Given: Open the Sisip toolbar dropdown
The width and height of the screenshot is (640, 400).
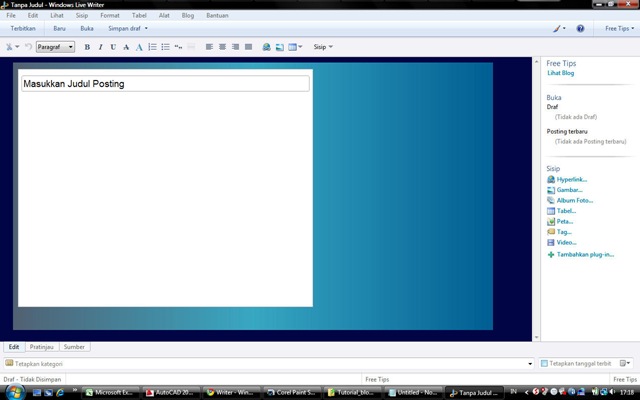Looking at the screenshot, I should pyautogui.click(x=323, y=47).
